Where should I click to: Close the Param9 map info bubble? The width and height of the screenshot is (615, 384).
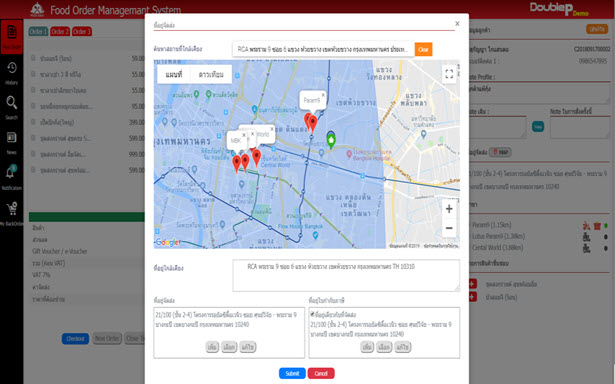pyautogui.click(x=323, y=95)
